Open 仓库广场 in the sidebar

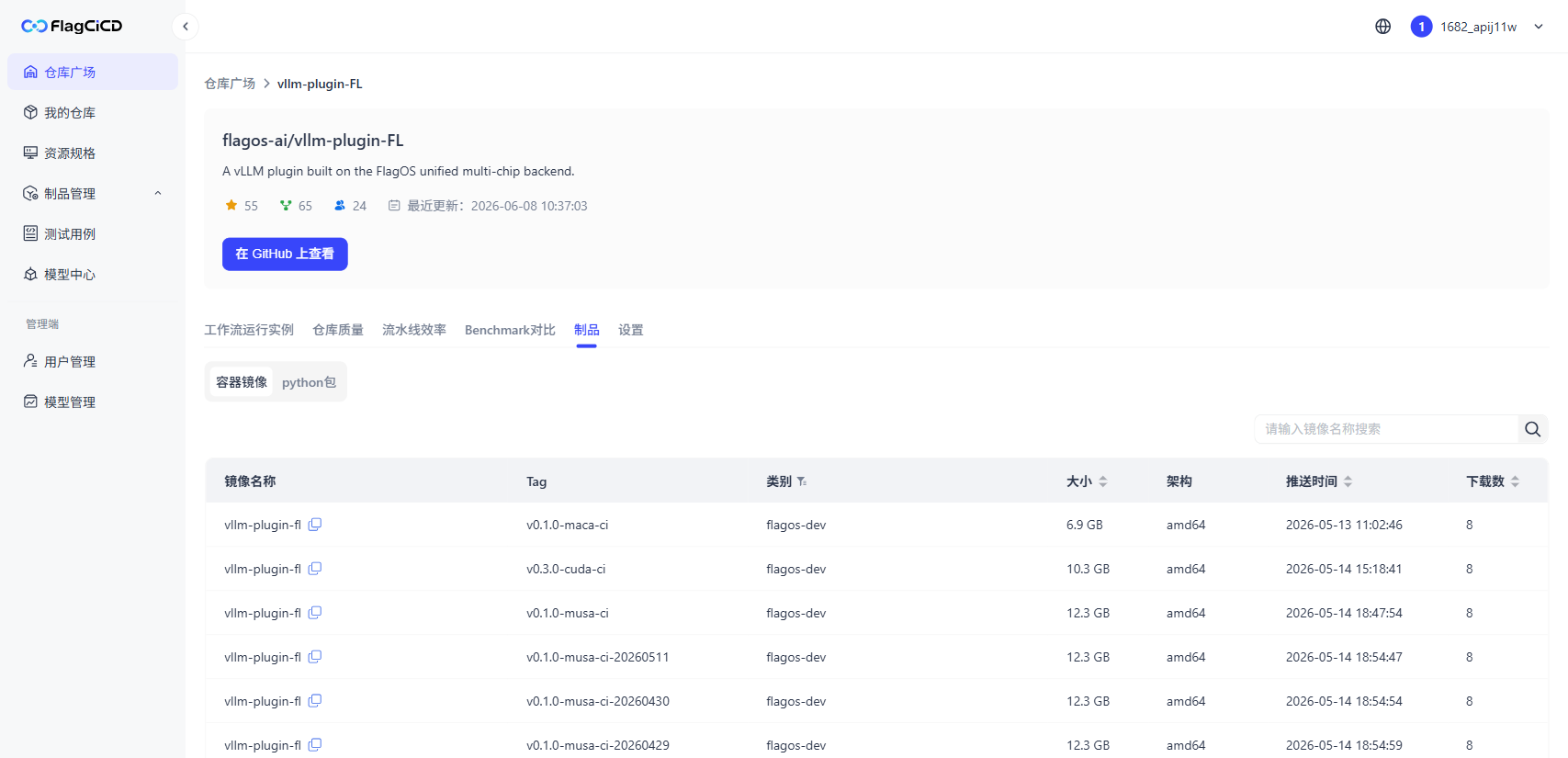click(x=93, y=72)
